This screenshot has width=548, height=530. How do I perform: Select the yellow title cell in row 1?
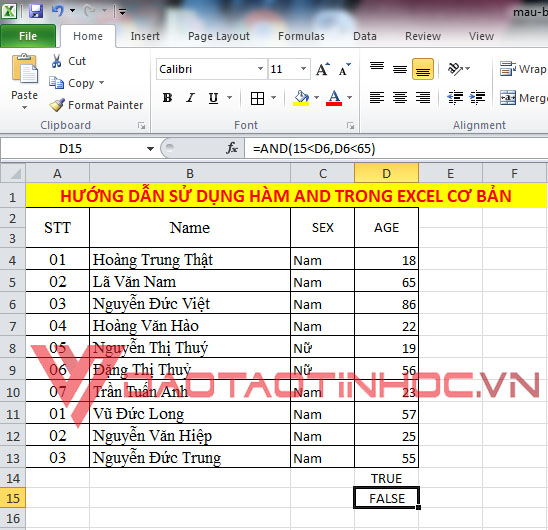[286, 196]
